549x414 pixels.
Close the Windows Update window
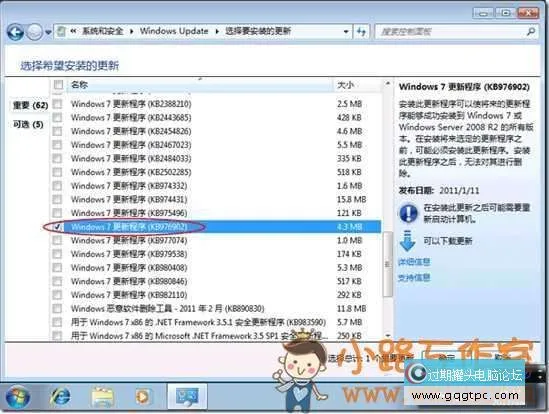(529, 13)
